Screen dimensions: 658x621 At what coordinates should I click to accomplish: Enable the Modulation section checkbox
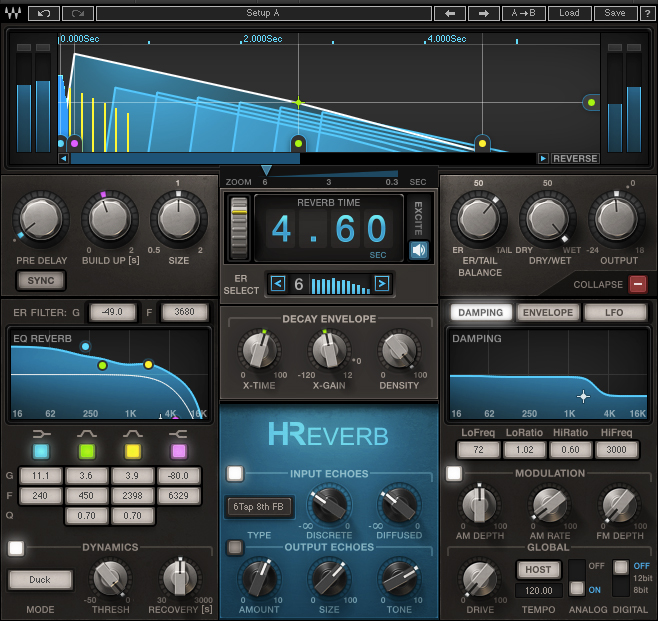[454, 473]
